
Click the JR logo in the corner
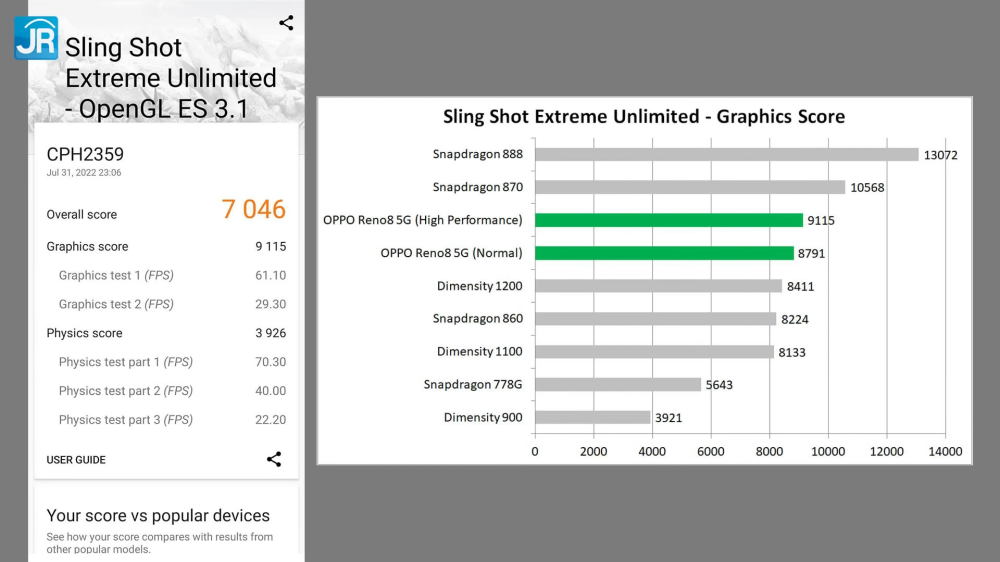point(36,38)
